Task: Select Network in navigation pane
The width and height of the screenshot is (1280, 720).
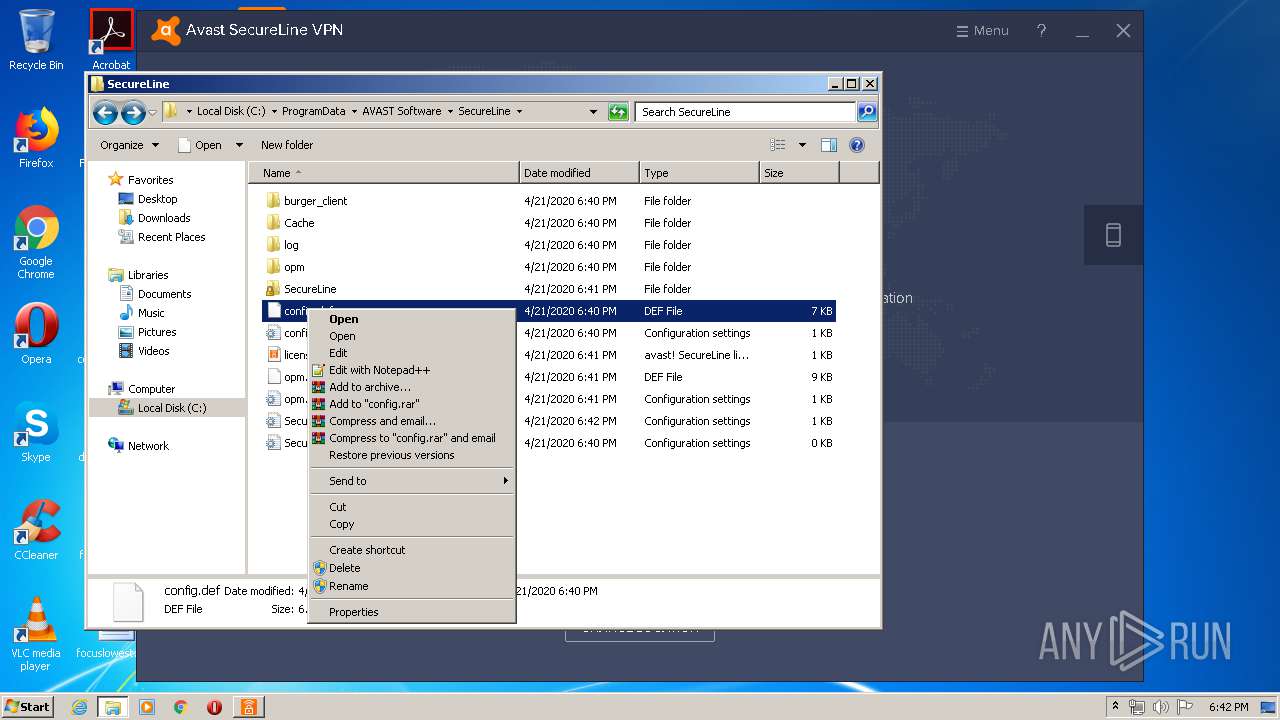Action: (148, 446)
